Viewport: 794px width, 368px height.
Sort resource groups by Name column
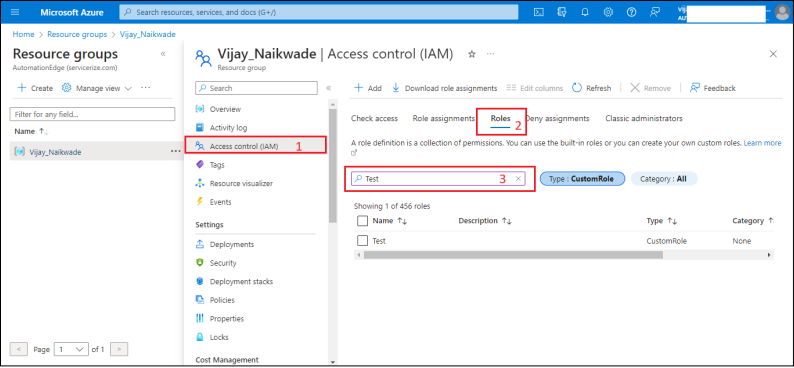[31, 131]
